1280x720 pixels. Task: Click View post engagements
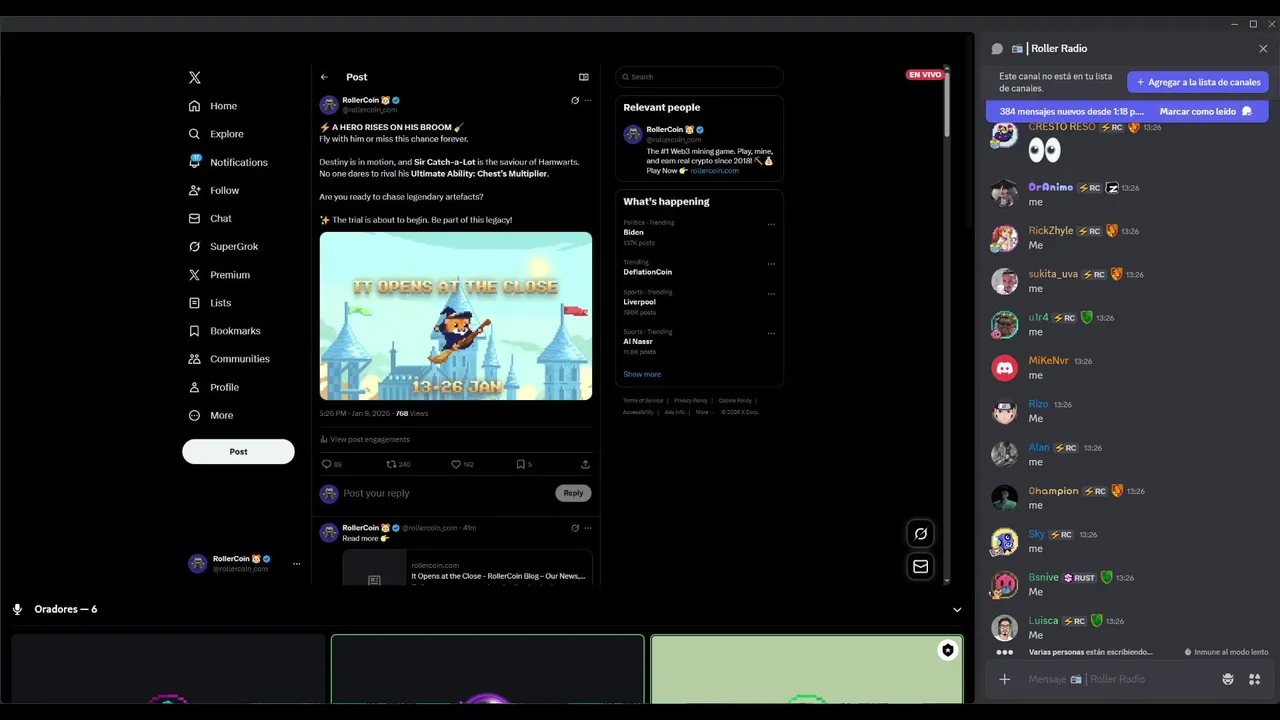(x=365, y=439)
